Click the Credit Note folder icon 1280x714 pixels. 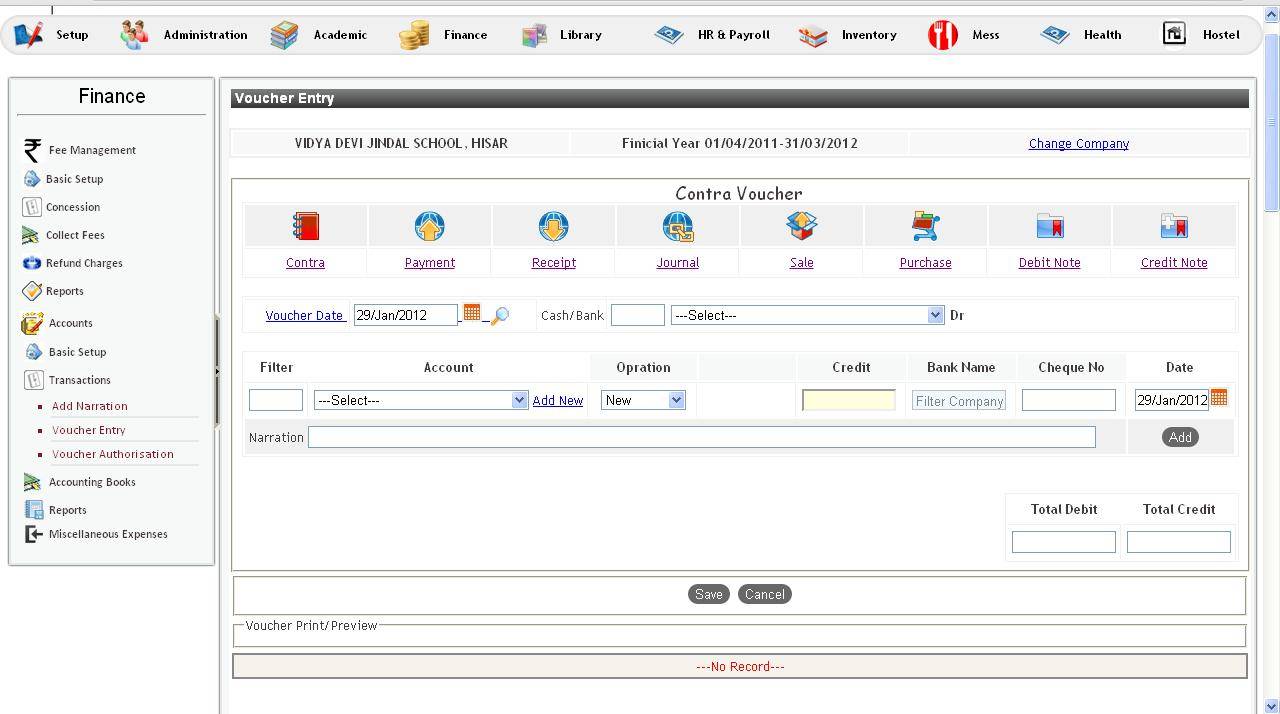tap(1173, 226)
